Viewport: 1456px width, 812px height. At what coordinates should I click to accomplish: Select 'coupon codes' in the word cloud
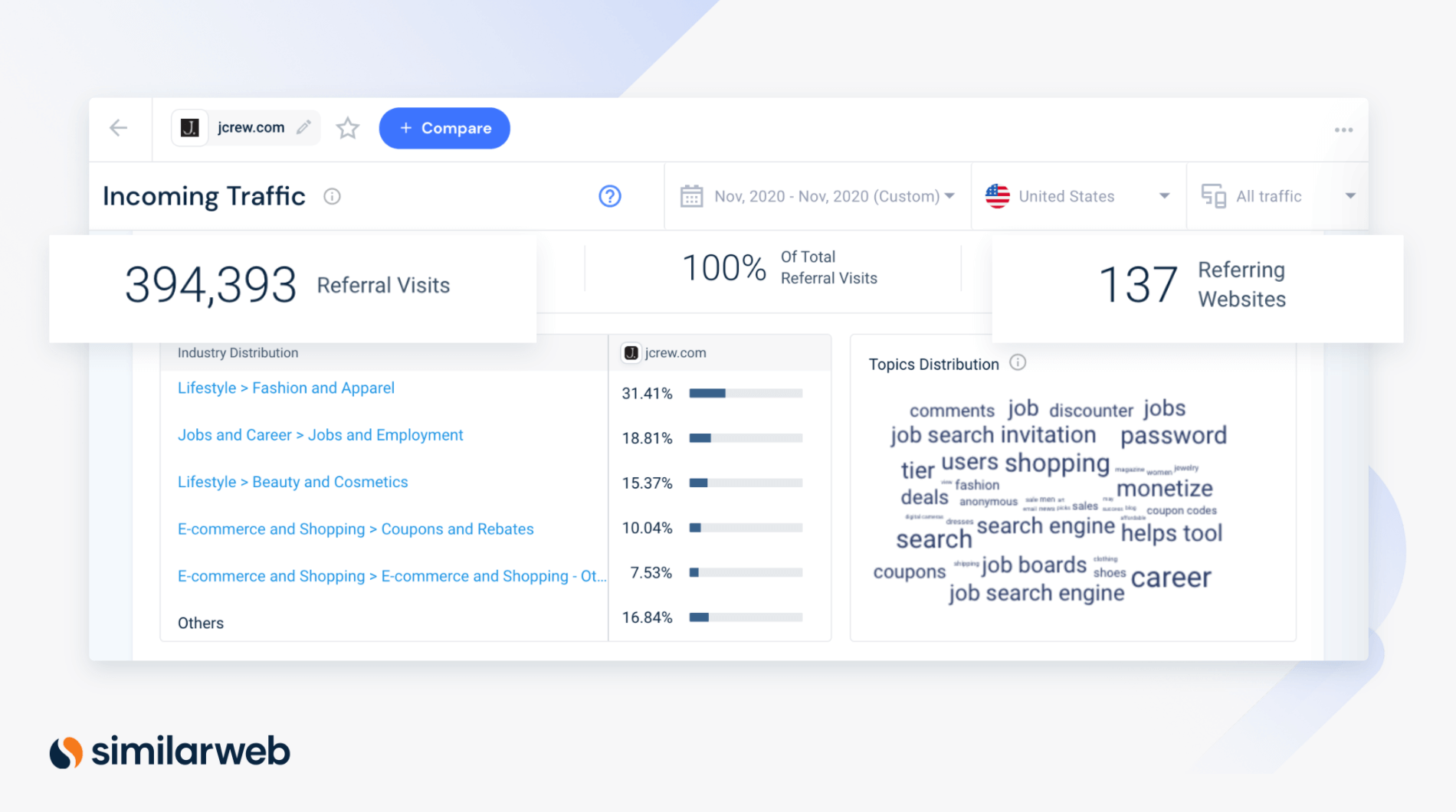1182,511
